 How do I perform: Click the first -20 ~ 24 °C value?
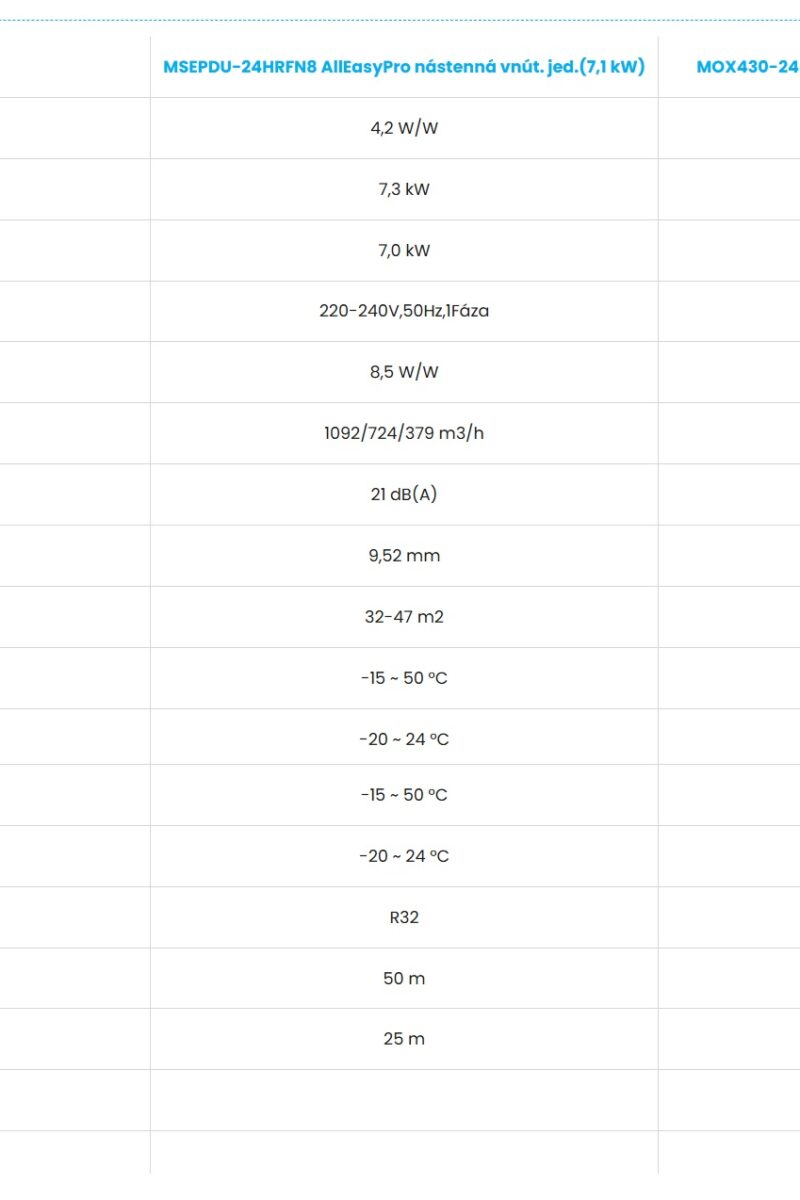coord(404,739)
